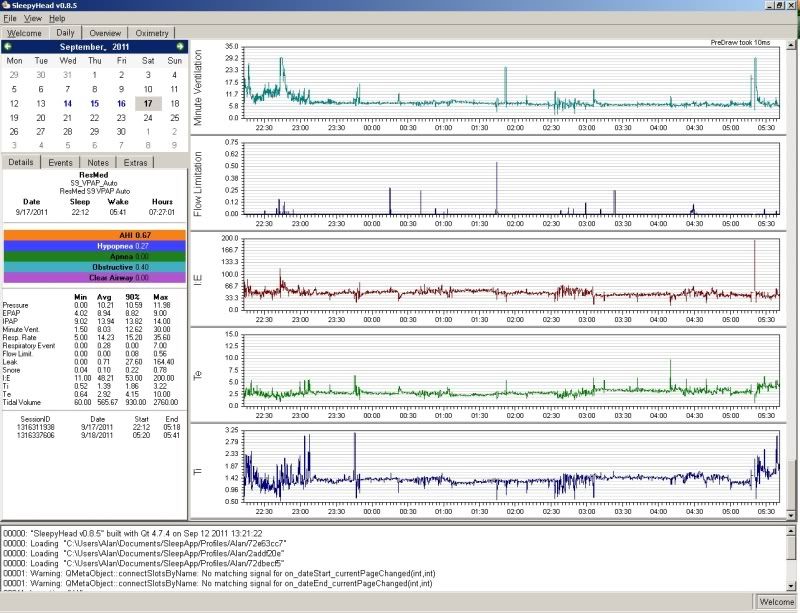800x613 pixels.
Task: Click inside the Ti graph
Action: pos(512,465)
